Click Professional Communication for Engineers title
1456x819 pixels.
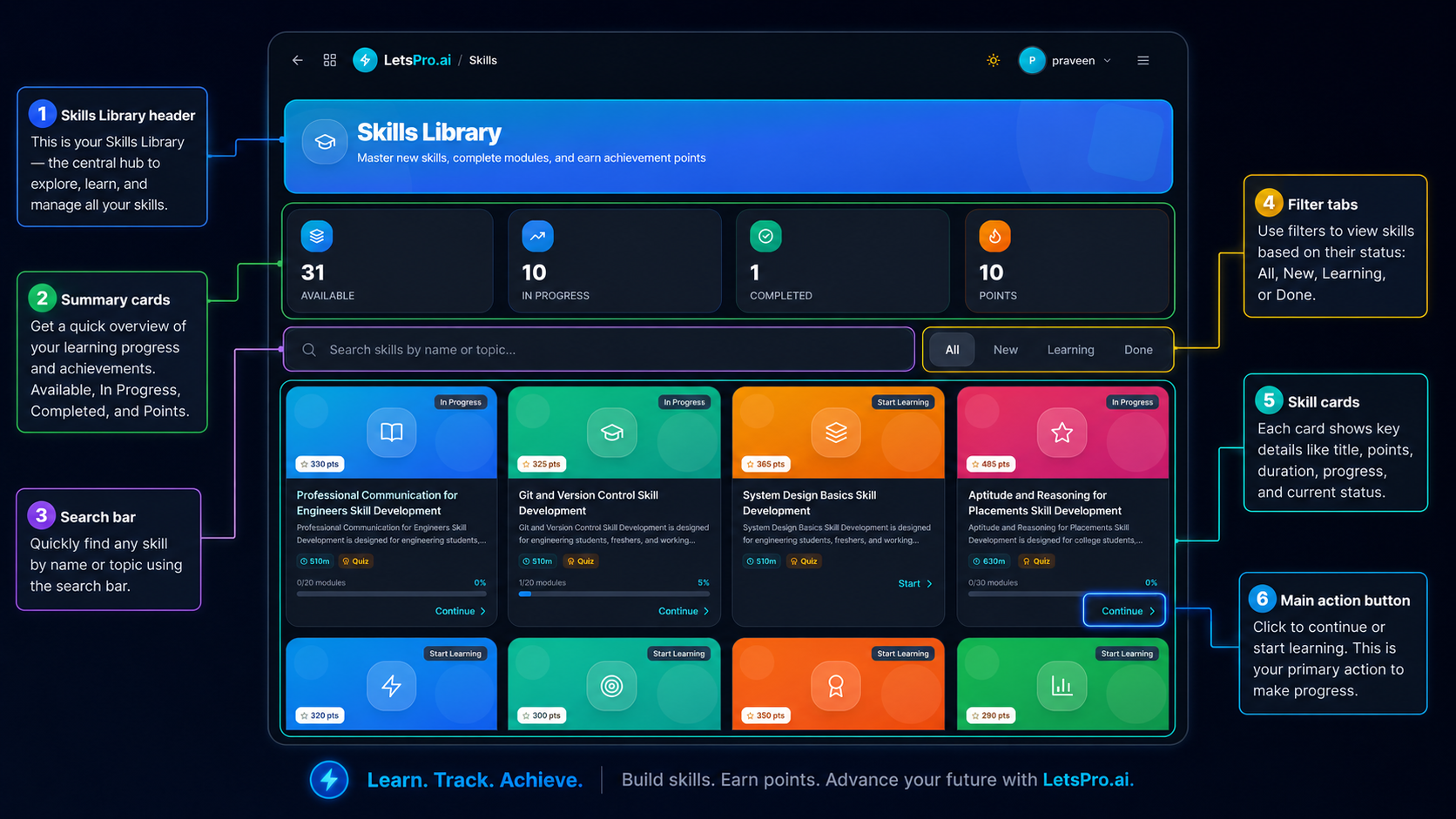tap(377, 503)
